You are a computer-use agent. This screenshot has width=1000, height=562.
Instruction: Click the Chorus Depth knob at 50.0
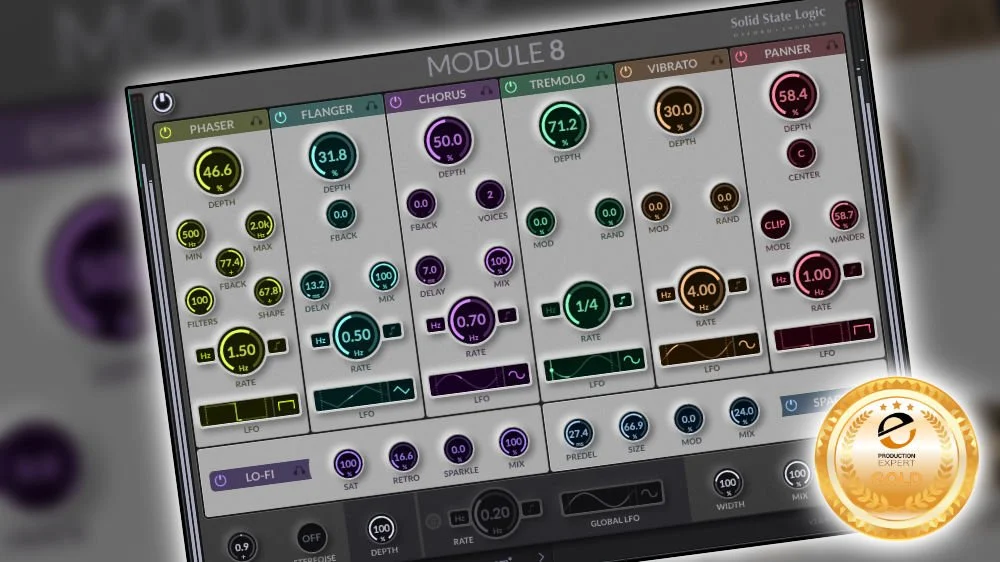pyautogui.click(x=448, y=140)
